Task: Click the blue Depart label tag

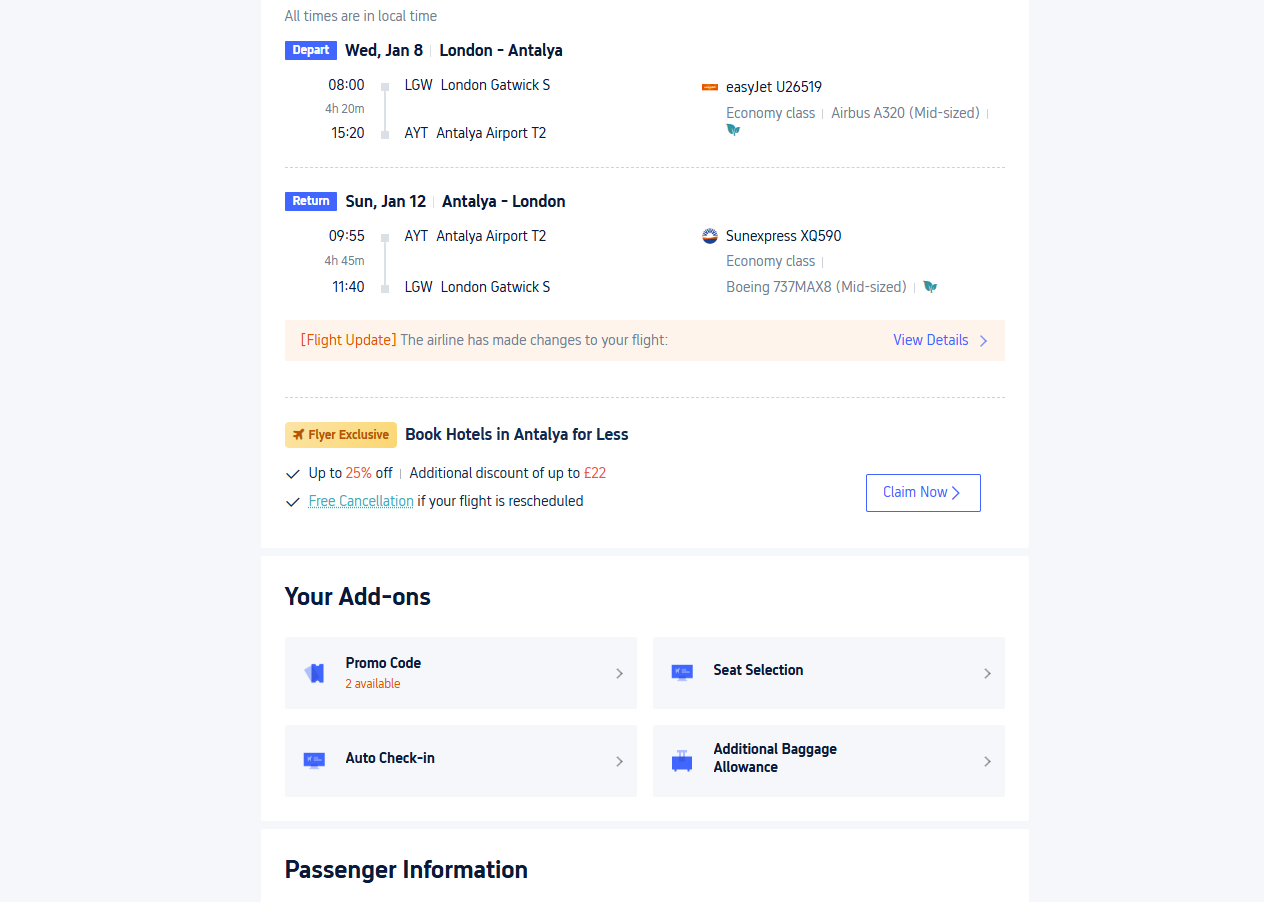Action: coord(310,50)
